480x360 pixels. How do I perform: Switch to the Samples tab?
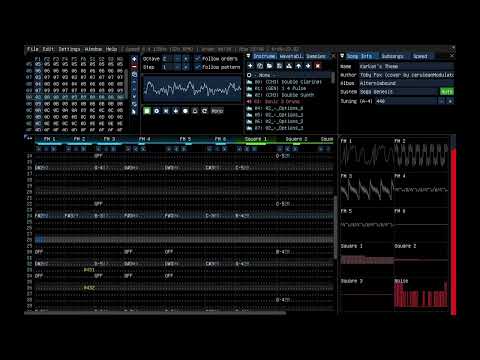pyautogui.click(x=316, y=56)
